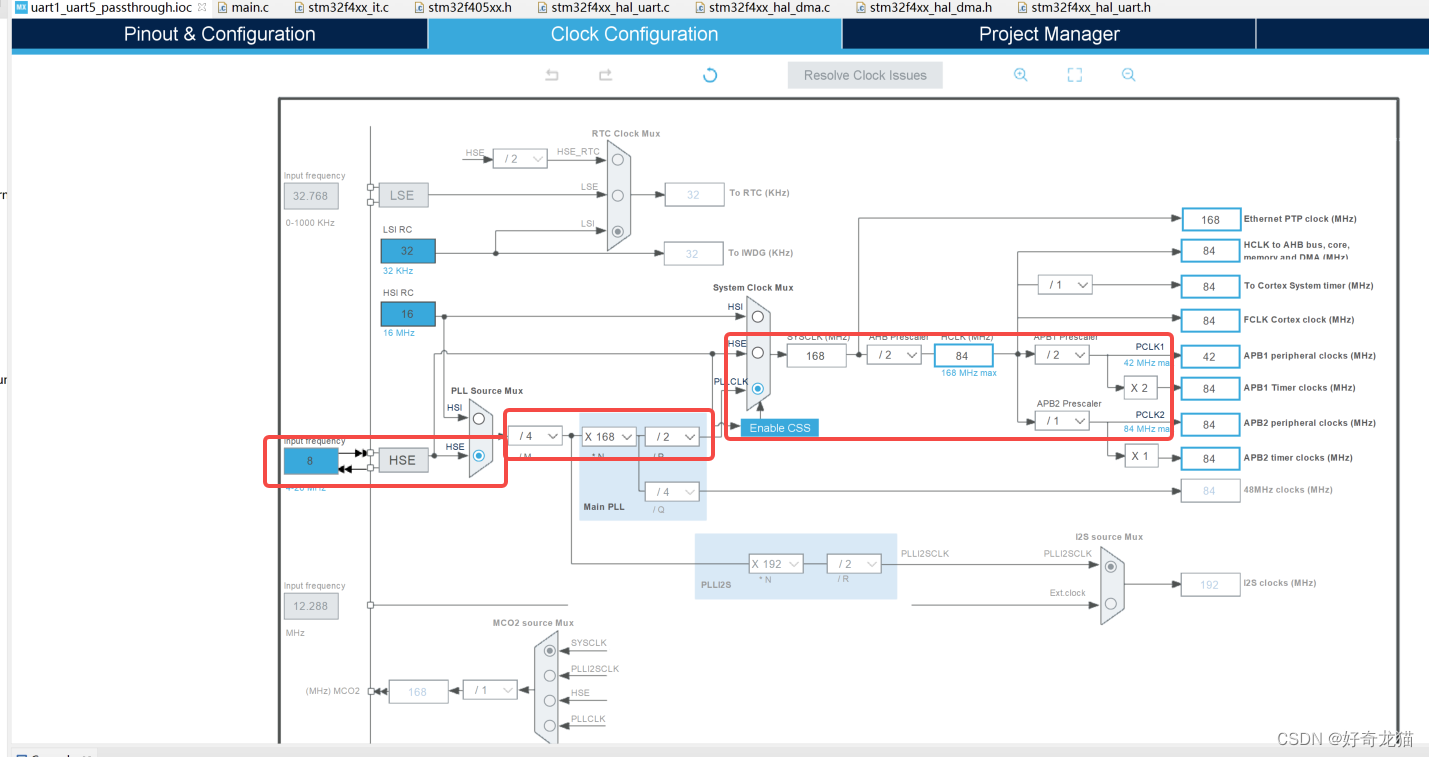Select HSE_RTC in RTC Clock Mux

click(618, 159)
